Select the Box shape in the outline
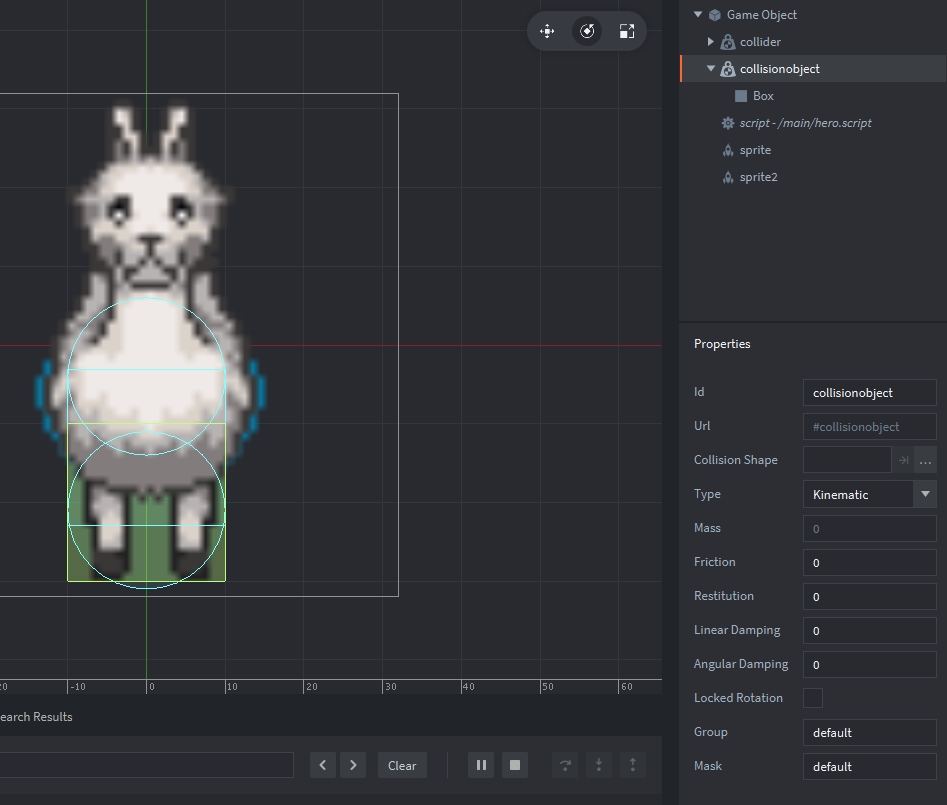 (813, 96)
